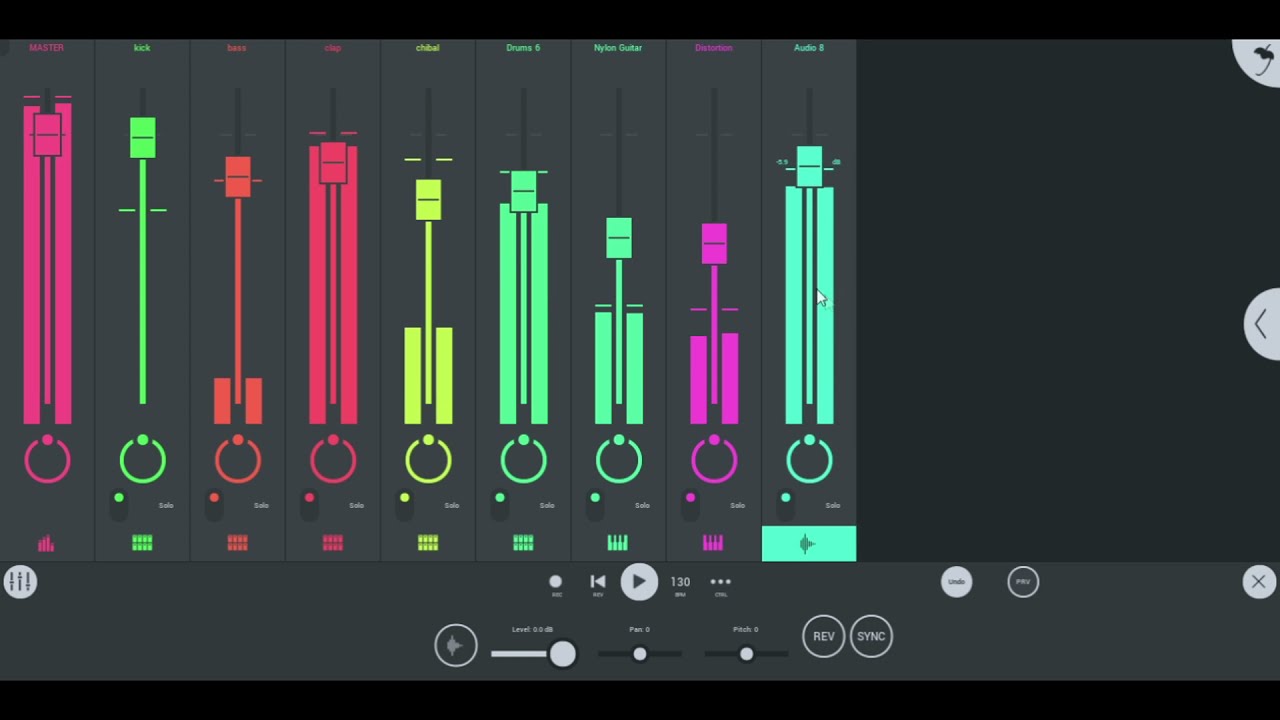Click the kick volume fader handle

tap(142, 138)
